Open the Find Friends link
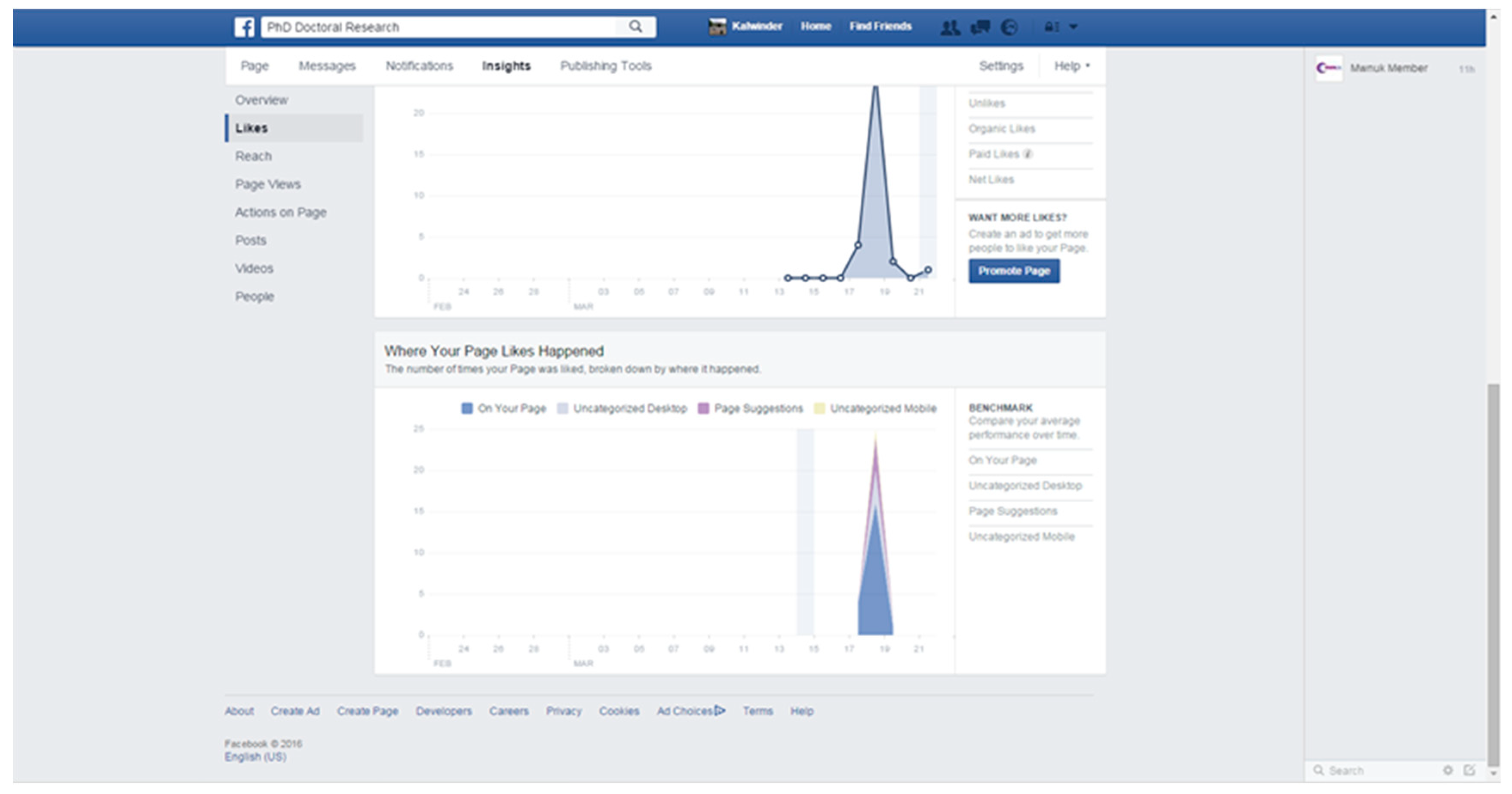The height and width of the screenshot is (794, 1512). (x=880, y=26)
